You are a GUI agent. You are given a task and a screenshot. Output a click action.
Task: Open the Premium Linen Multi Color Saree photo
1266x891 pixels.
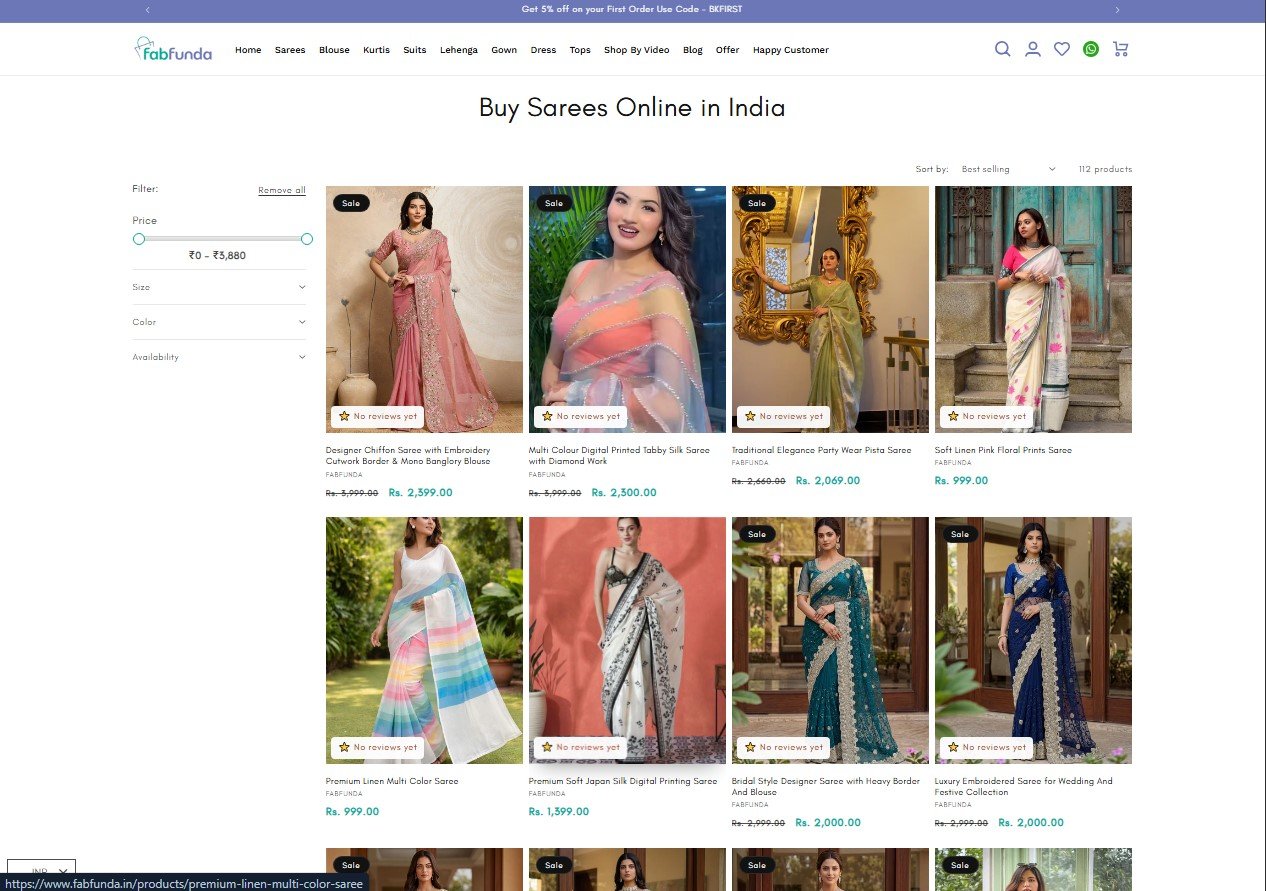(424, 640)
